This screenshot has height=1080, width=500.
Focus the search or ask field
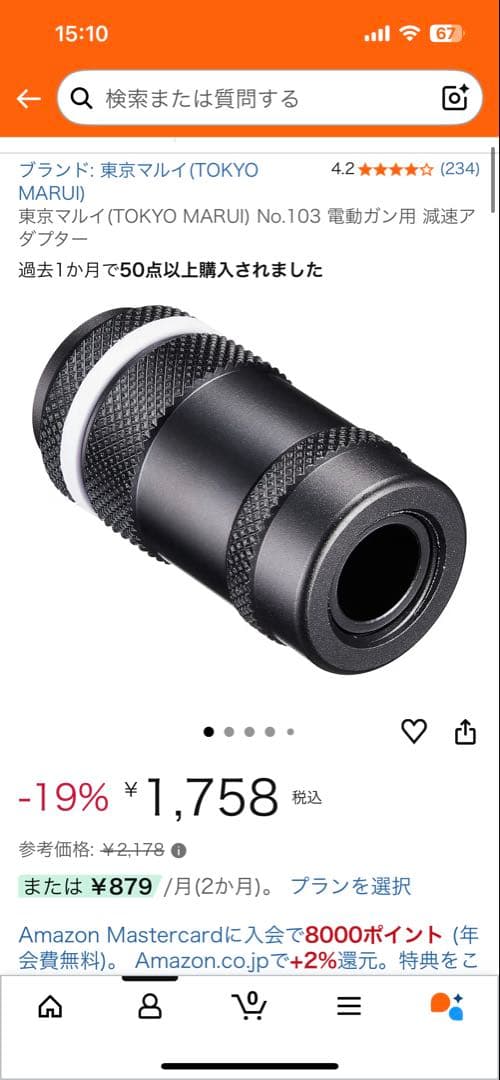269,98
